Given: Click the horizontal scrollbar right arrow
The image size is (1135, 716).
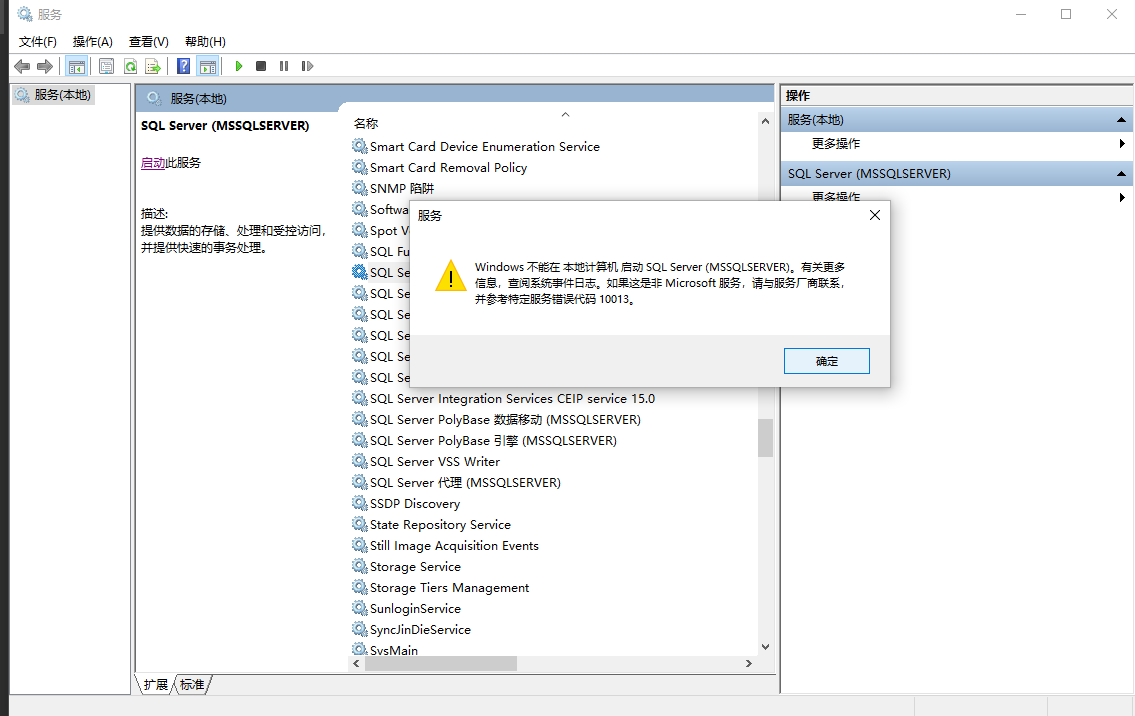Looking at the screenshot, I should coord(748,663).
